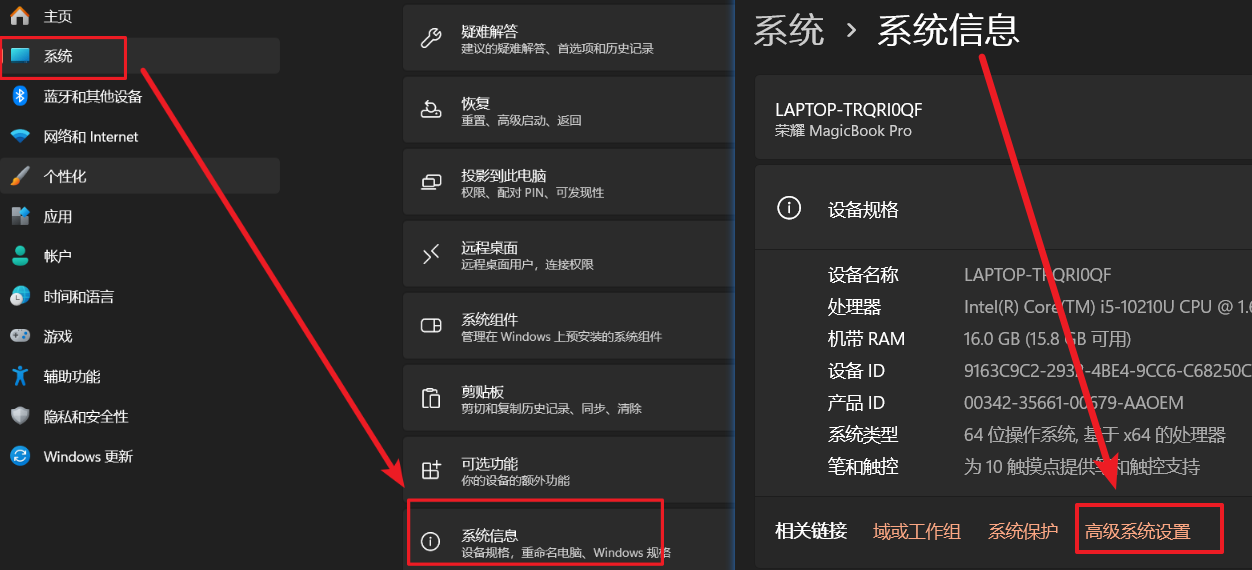Click the info icon beside 系统信息
The image size is (1252, 570).
point(431,542)
